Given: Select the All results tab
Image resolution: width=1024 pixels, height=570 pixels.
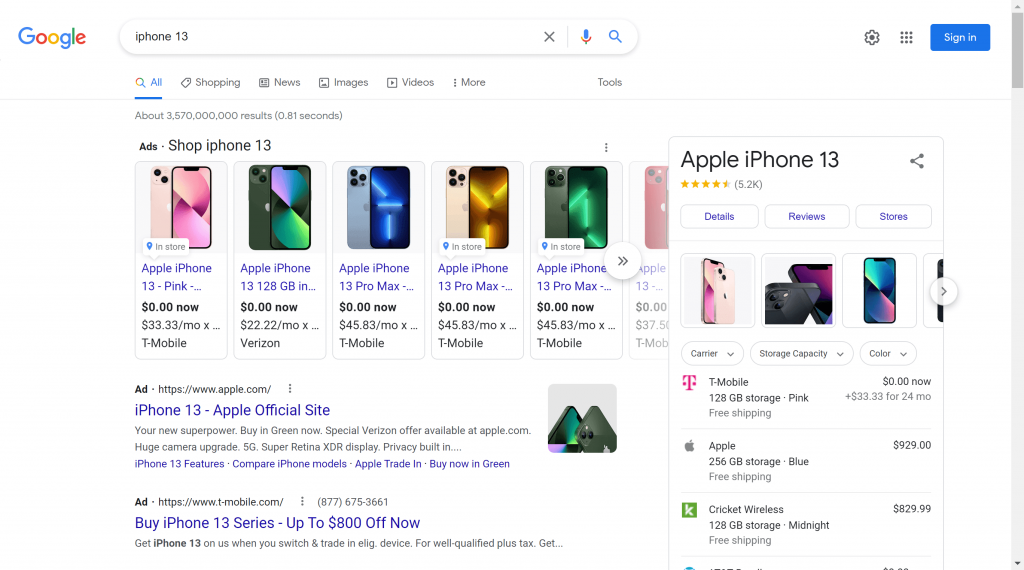Looking at the screenshot, I should [149, 82].
